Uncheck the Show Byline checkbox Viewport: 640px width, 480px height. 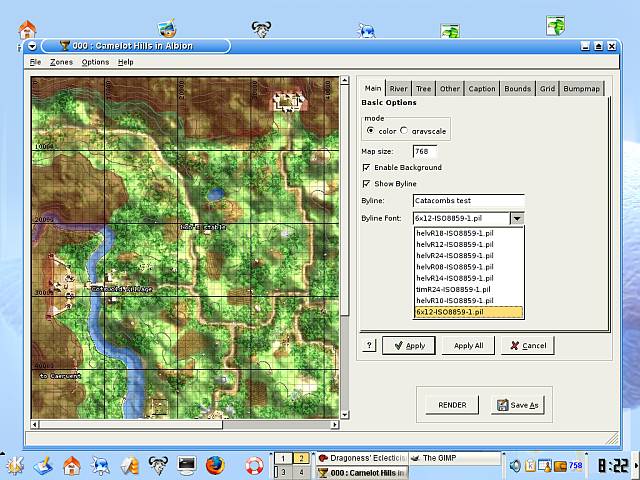pos(366,184)
